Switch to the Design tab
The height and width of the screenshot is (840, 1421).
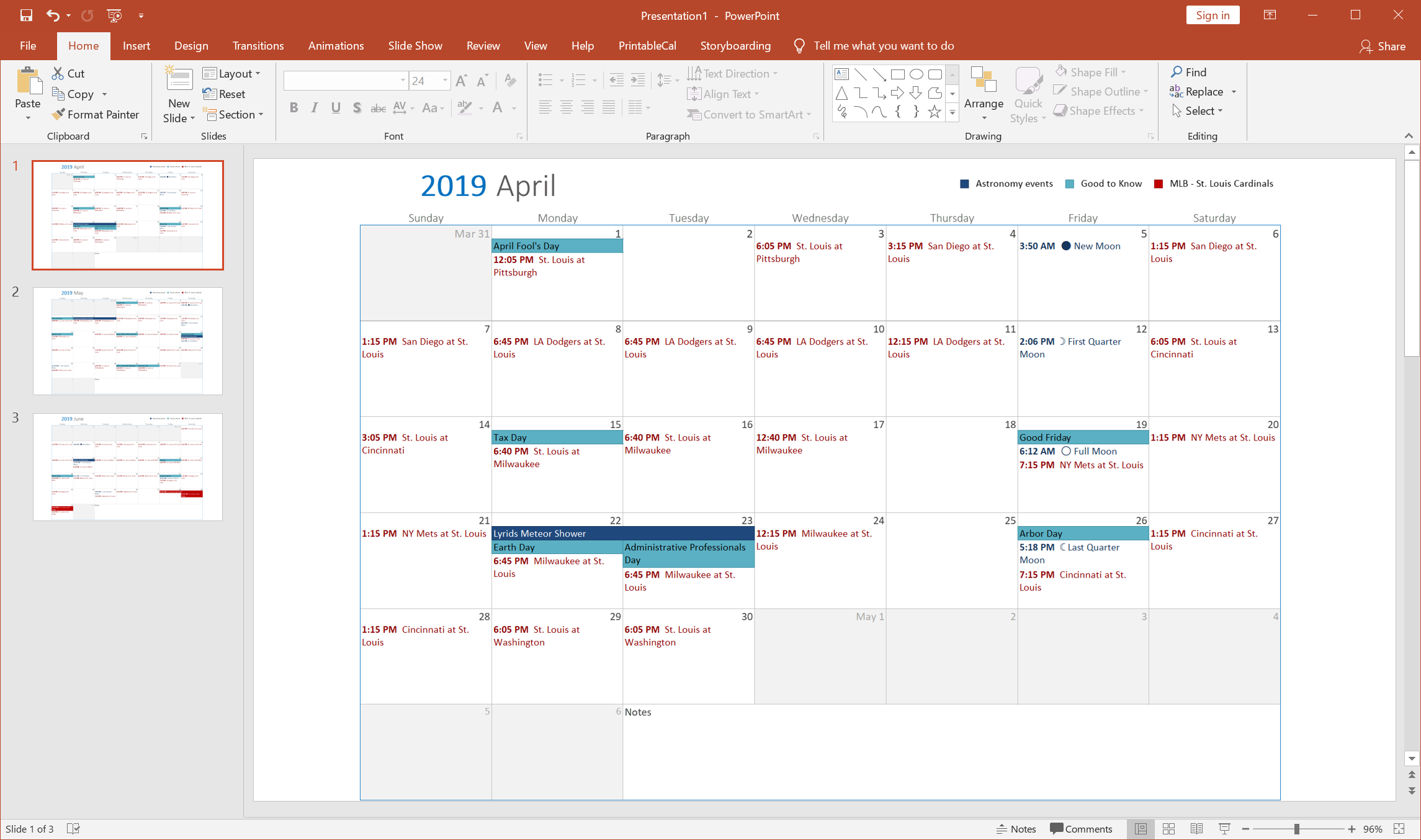point(191,46)
